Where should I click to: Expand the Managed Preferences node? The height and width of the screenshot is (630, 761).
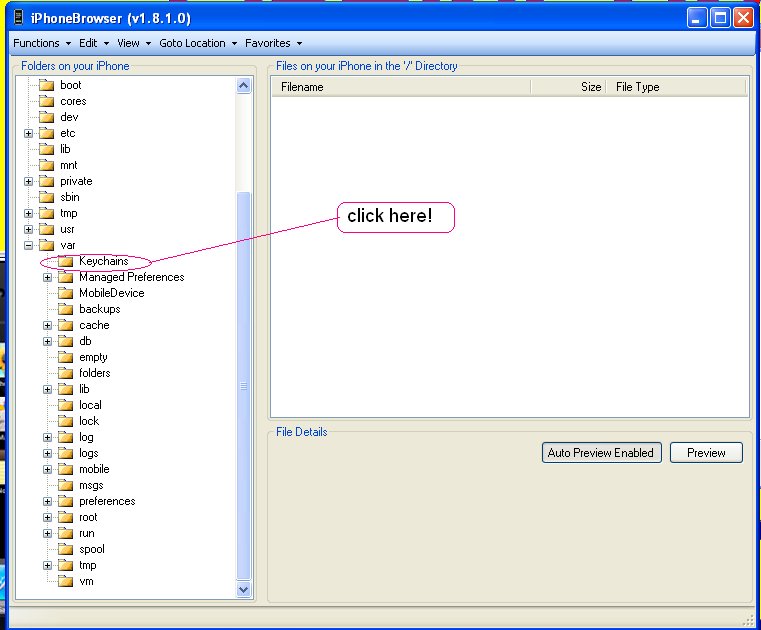tap(48, 278)
